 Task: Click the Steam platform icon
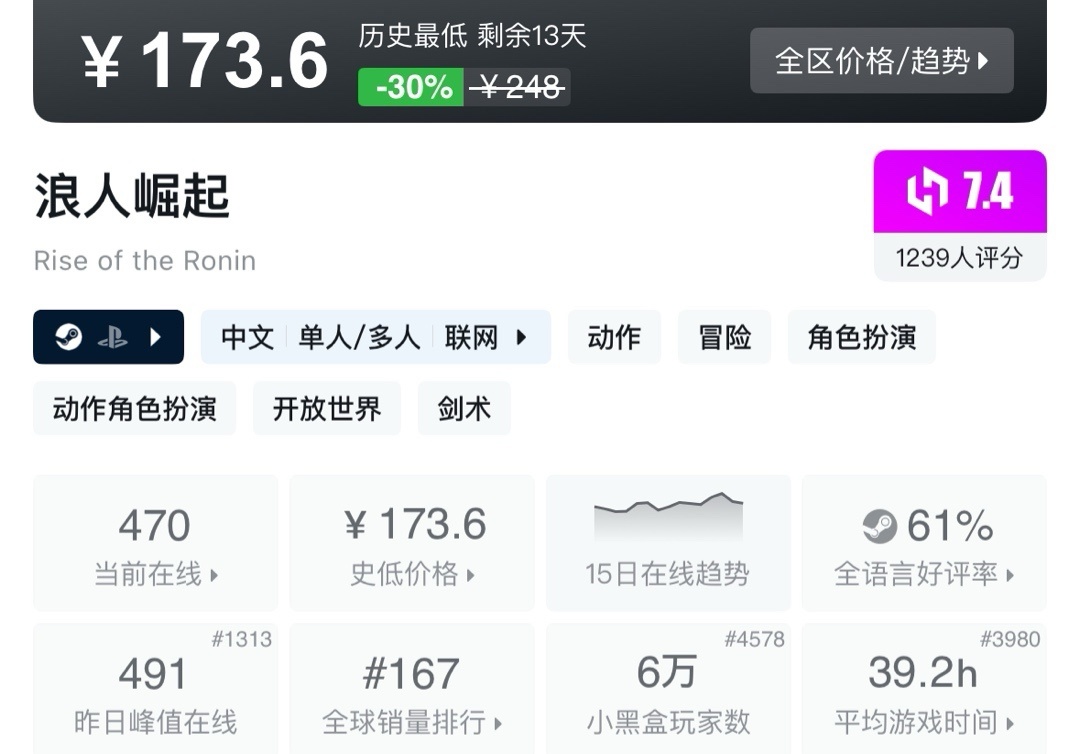[69, 337]
